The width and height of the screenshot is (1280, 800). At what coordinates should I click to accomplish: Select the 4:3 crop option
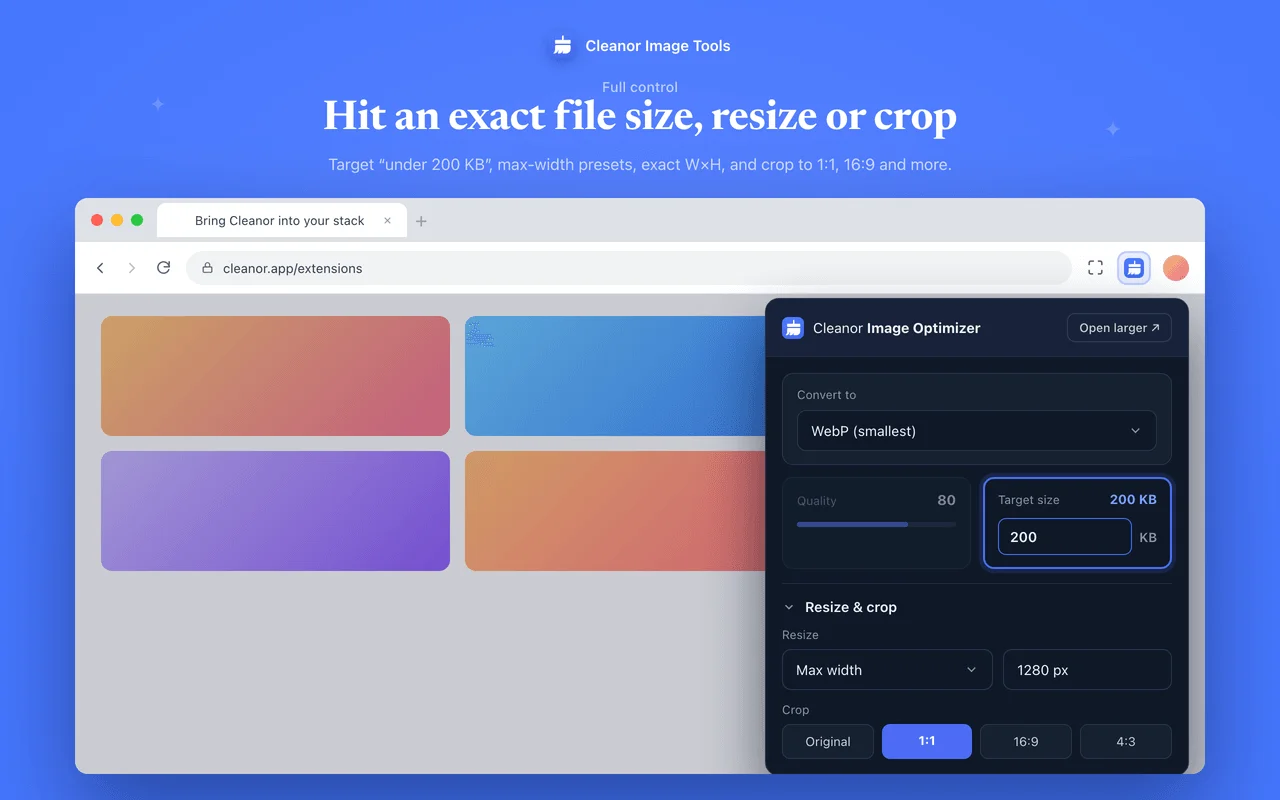[1126, 742]
